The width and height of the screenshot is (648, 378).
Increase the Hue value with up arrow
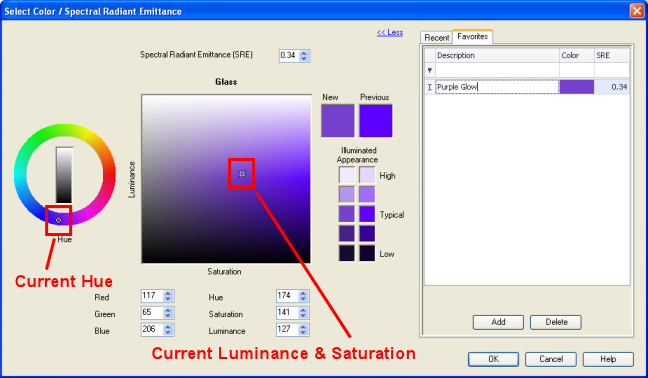point(303,293)
